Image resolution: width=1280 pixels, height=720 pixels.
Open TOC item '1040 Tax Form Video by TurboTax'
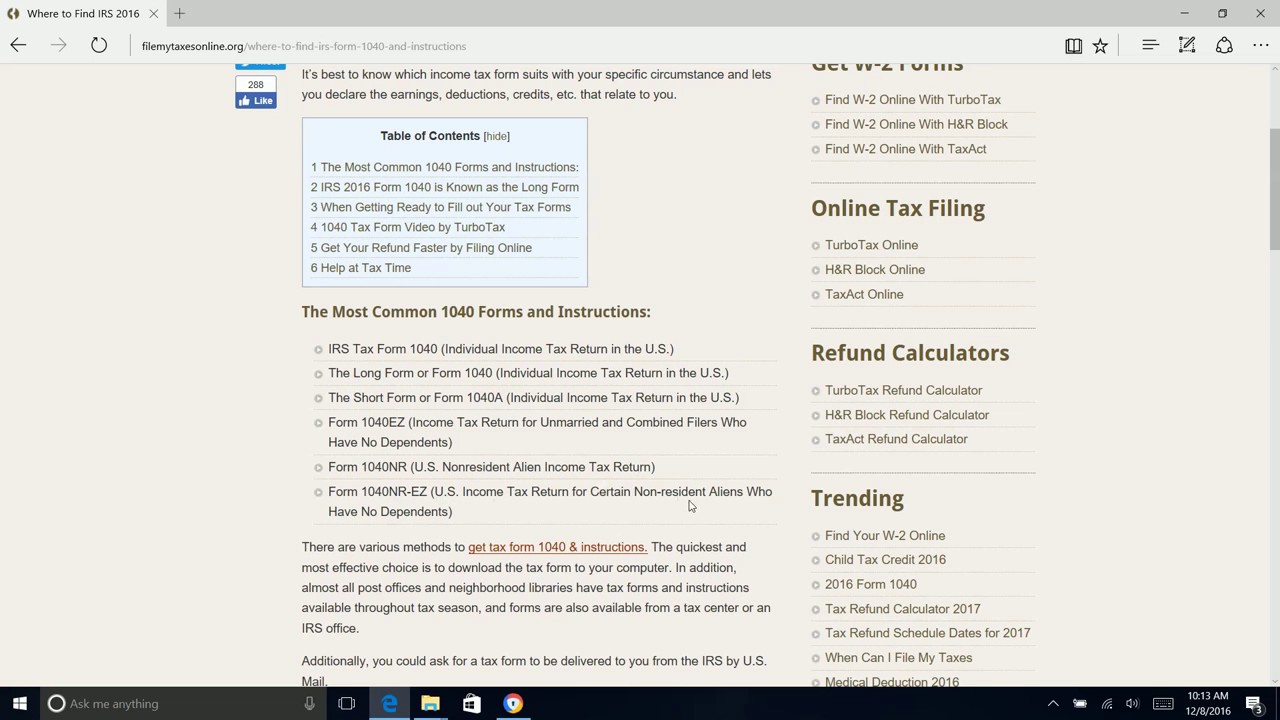[407, 227]
